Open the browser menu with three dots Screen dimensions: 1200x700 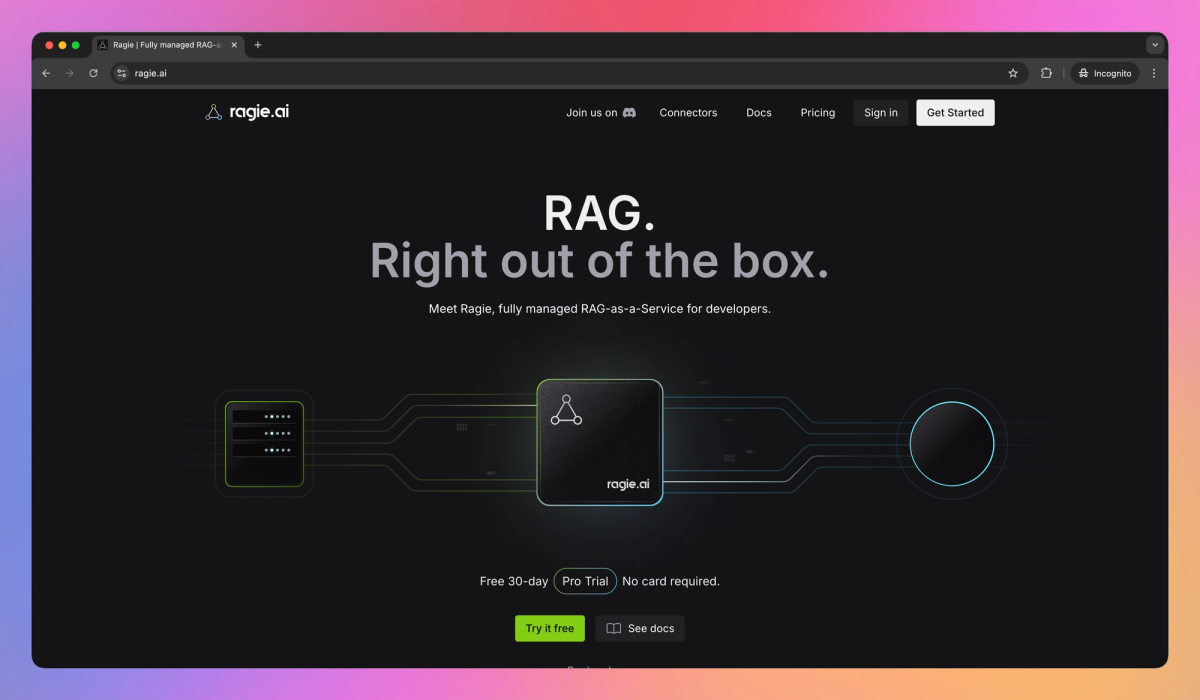click(x=1154, y=73)
